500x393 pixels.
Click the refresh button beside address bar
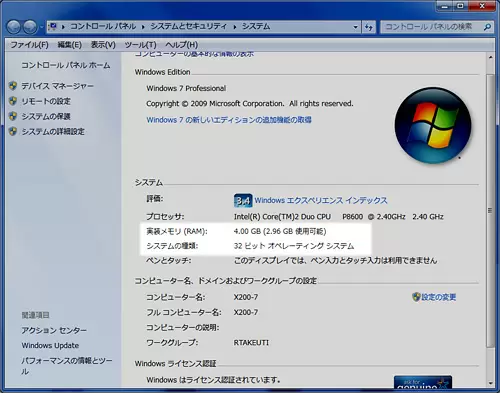point(369,27)
